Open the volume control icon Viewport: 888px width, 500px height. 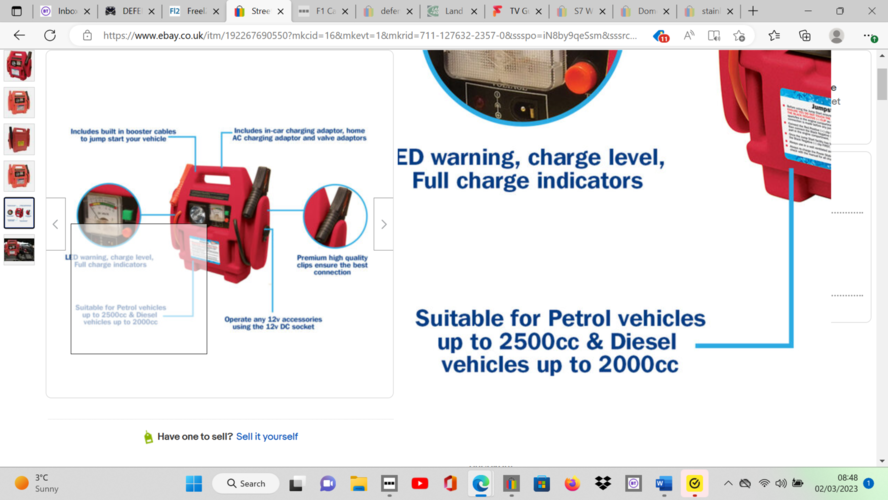781,484
